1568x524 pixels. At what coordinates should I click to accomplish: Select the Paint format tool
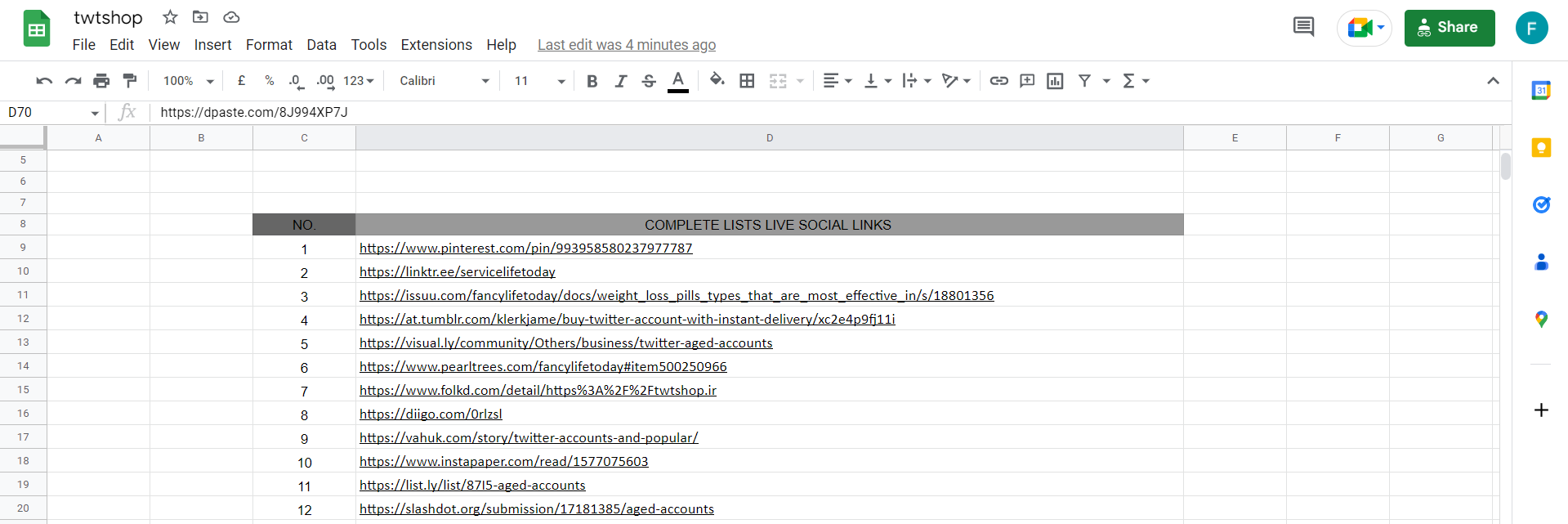tap(130, 81)
